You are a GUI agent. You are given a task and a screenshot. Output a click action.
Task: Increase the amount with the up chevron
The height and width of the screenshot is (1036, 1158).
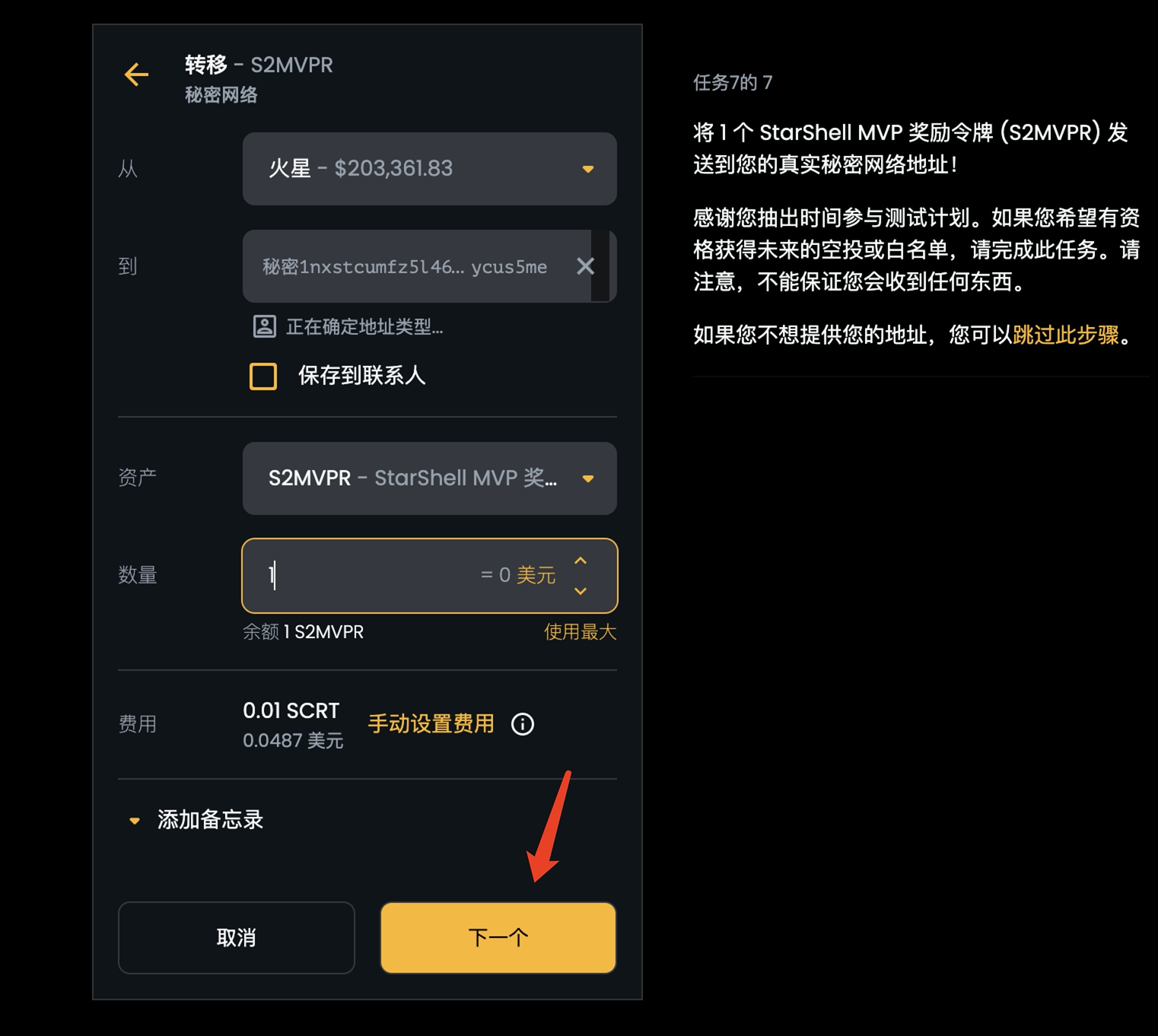pyautogui.click(x=581, y=561)
